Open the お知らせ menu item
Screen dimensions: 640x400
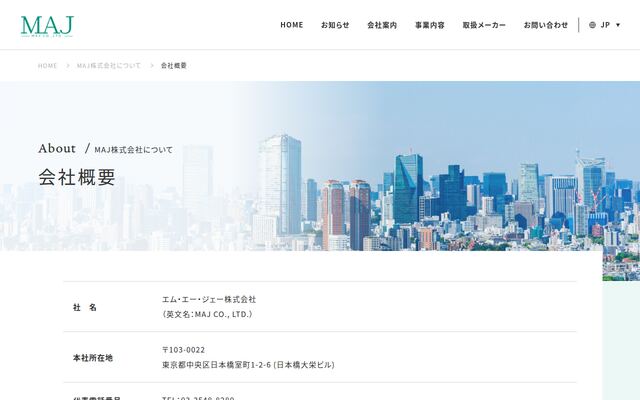click(335, 25)
